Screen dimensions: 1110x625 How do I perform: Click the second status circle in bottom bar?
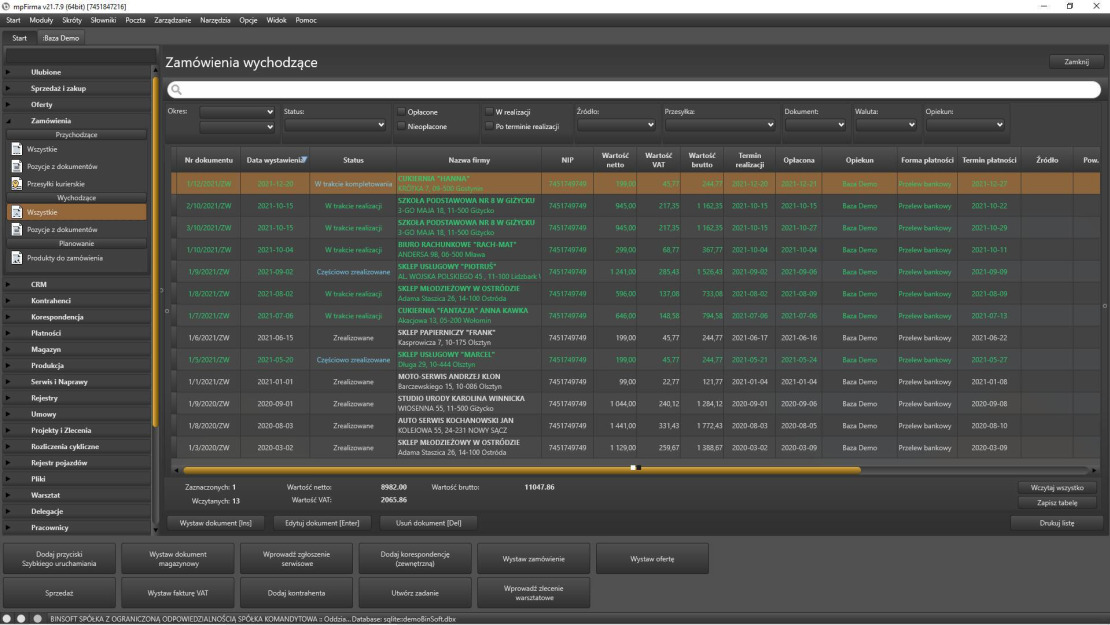22,619
